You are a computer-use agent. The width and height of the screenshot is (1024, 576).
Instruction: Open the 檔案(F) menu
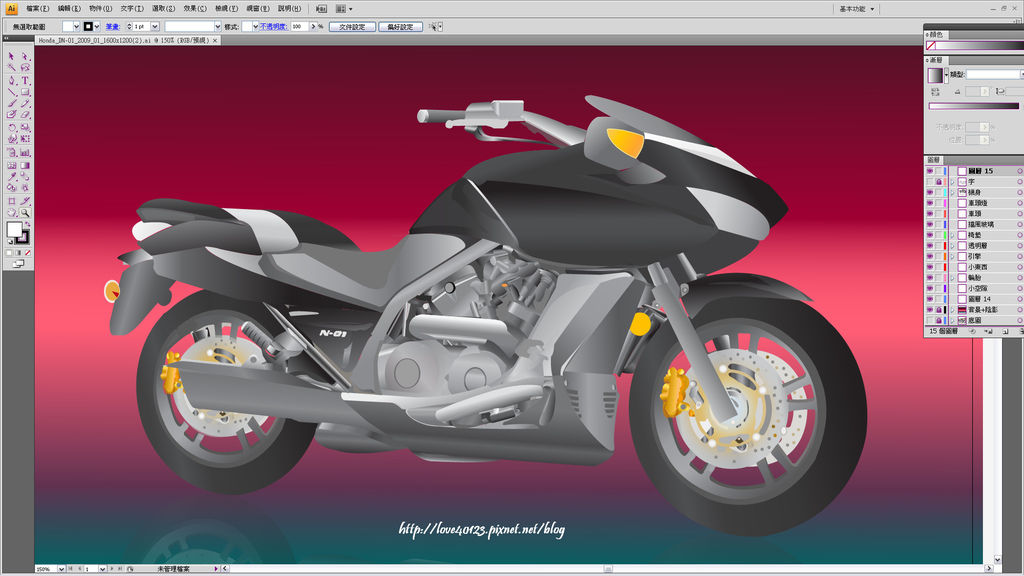click(39, 8)
